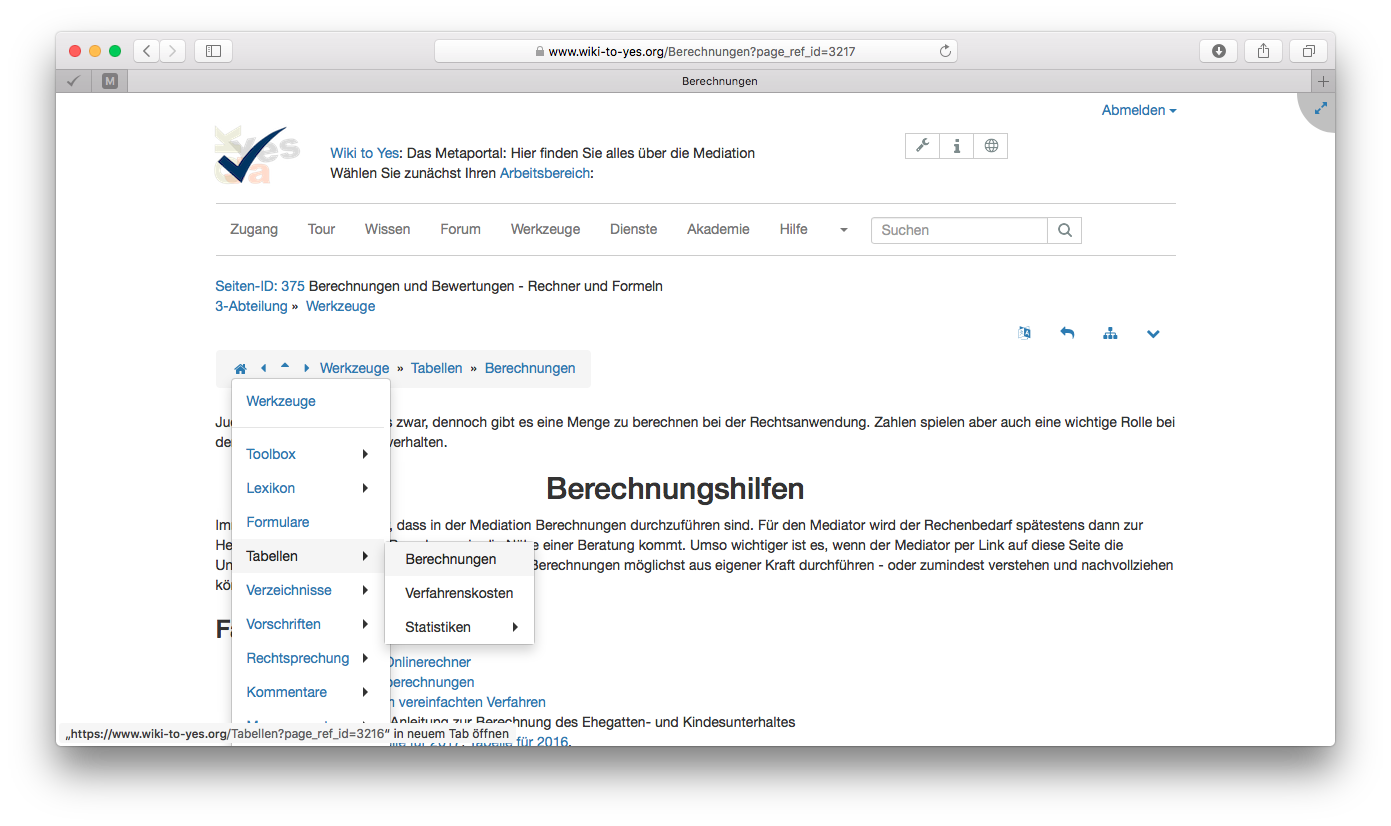Expand the page options chevron

tap(1153, 333)
